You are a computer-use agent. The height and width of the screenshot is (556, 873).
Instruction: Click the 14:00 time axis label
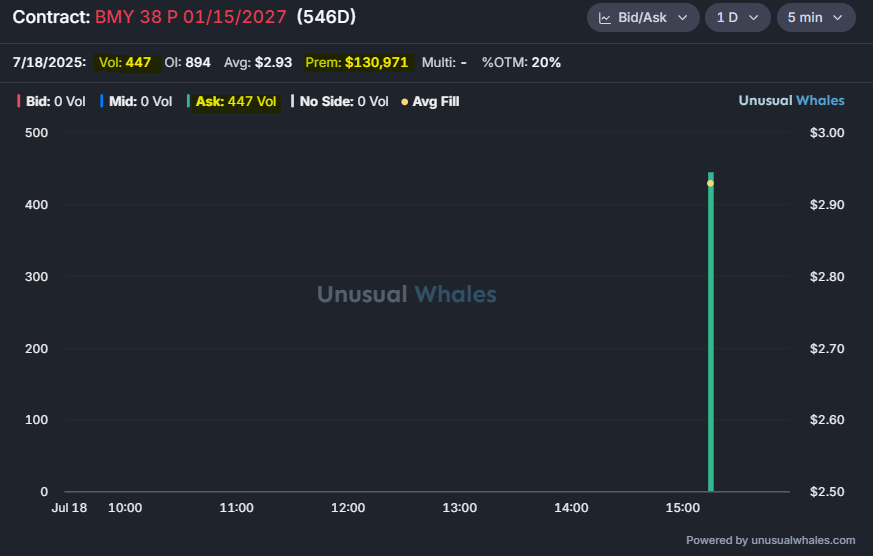tap(571, 508)
